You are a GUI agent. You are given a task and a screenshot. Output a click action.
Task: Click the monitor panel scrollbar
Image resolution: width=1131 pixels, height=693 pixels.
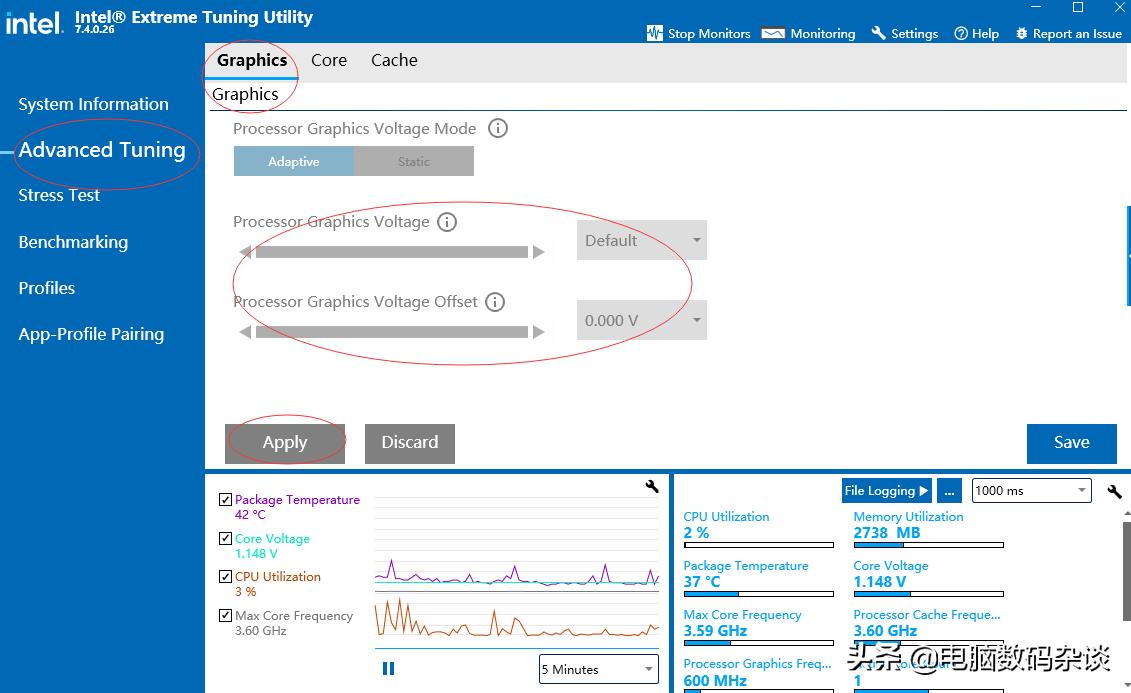(1127, 572)
